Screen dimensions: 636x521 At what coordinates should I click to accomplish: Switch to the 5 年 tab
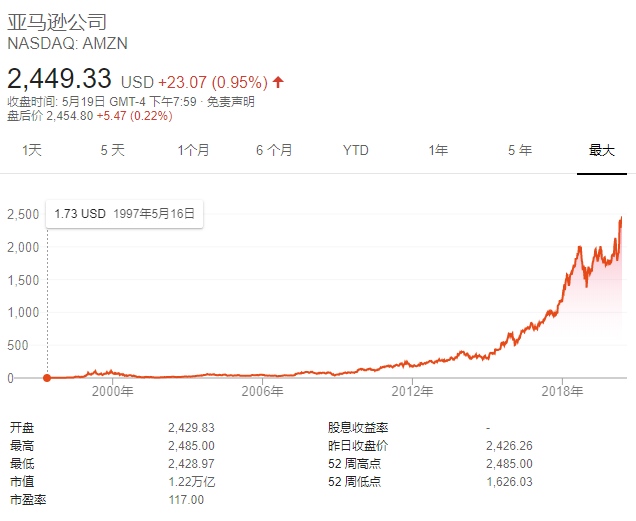519,150
